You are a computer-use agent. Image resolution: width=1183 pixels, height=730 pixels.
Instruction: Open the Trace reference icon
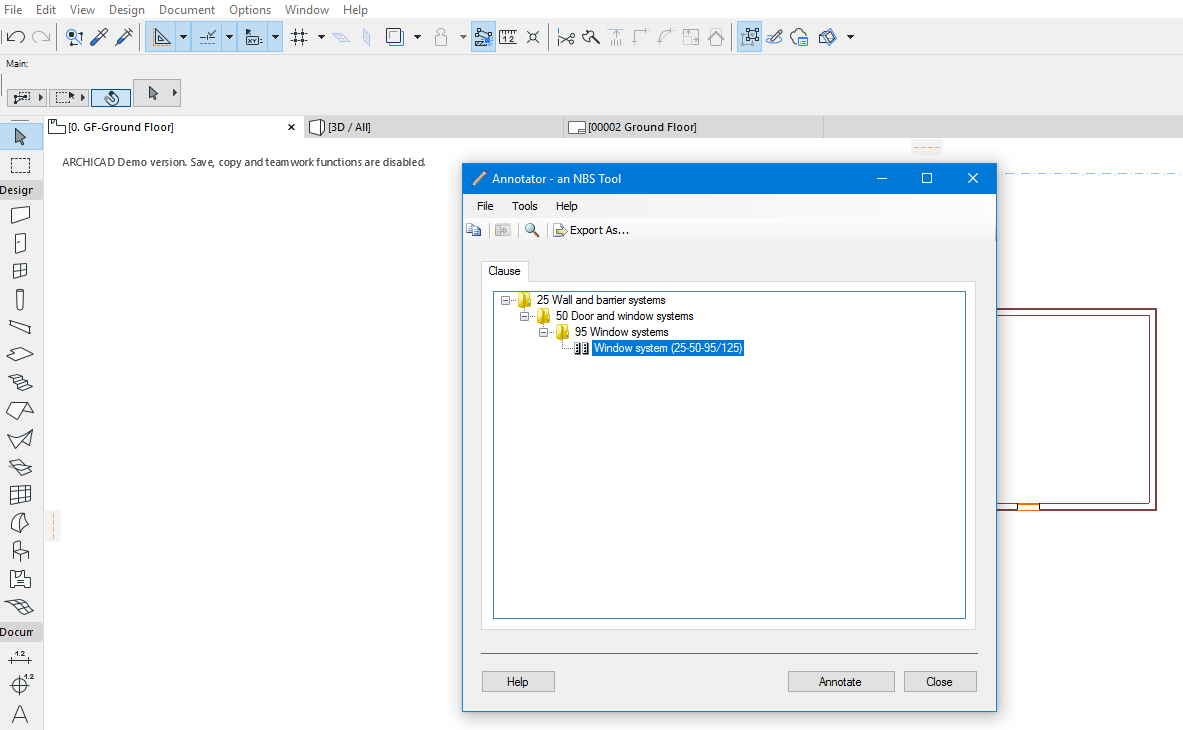point(395,37)
